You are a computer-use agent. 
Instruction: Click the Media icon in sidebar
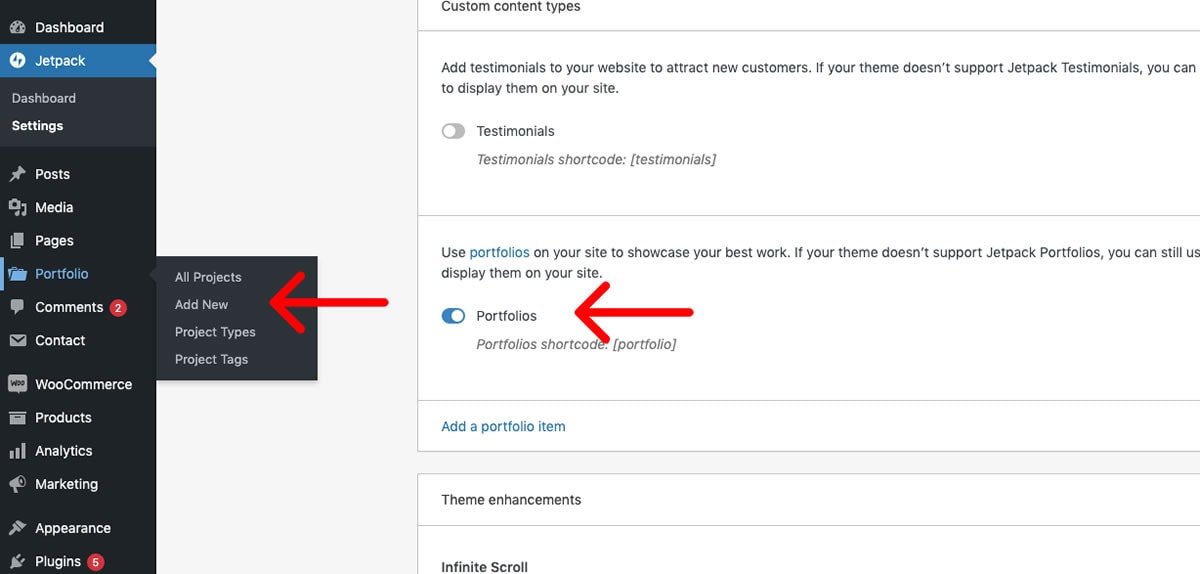[x=17, y=207]
